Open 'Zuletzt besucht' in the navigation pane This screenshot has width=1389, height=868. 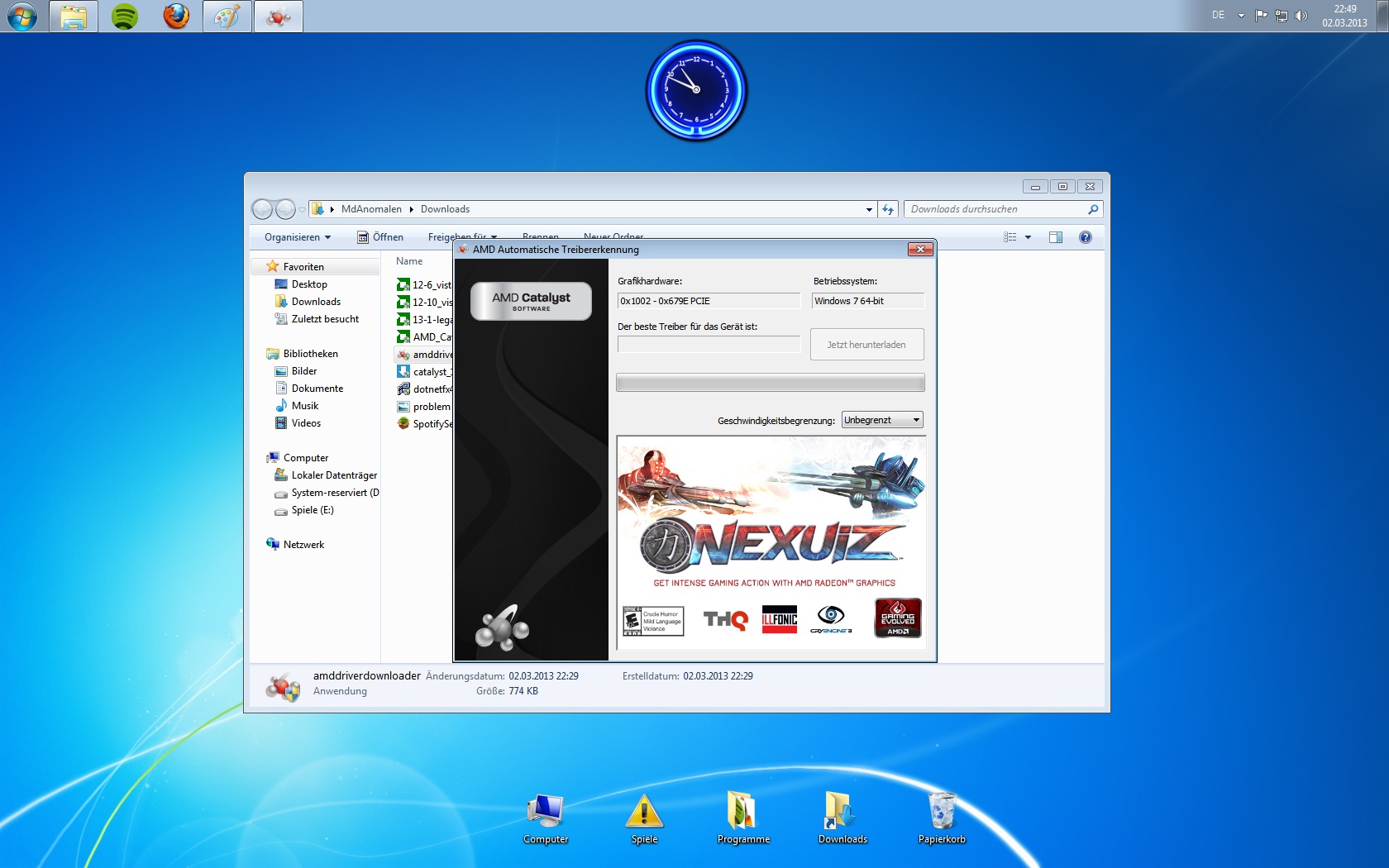tap(325, 319)
